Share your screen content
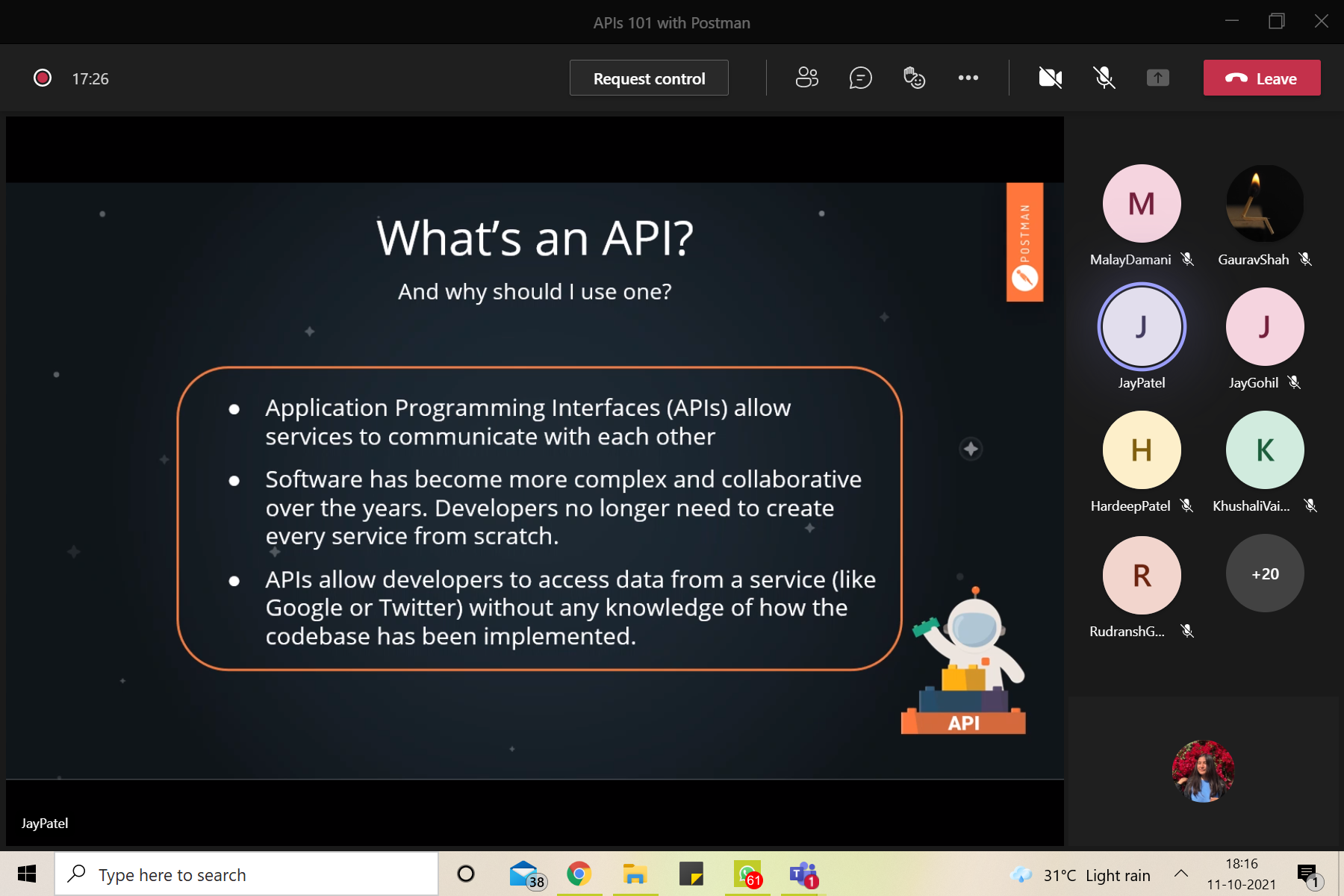Screen dimensions: 1344x896 click(x=1157, y=78)
